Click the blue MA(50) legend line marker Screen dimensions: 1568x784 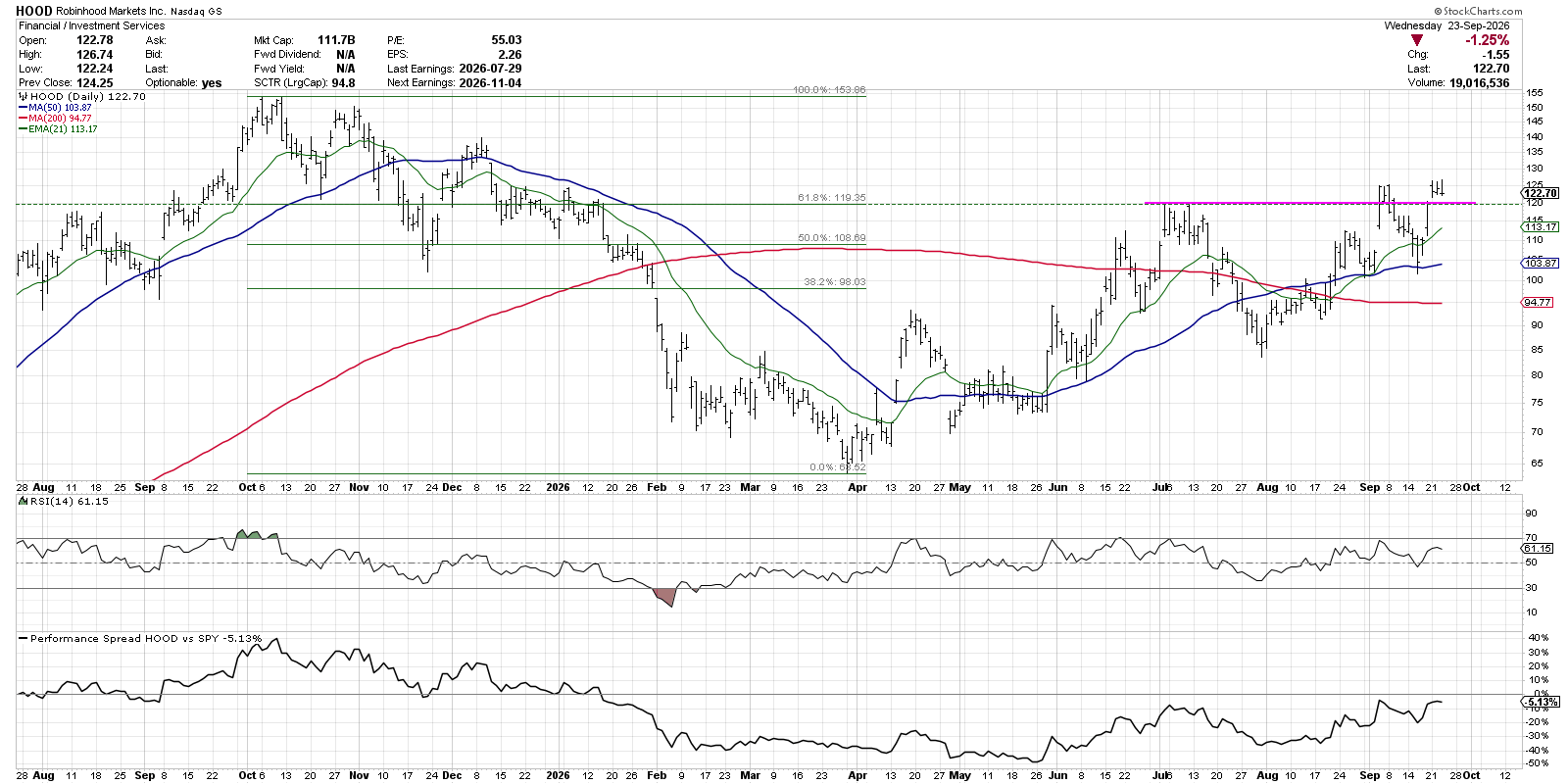[x=23, y=108]
